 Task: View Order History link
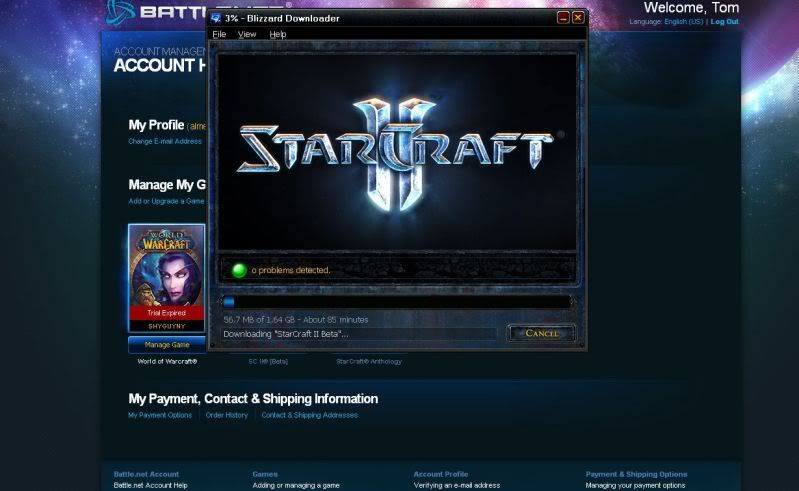click(227, 415)
